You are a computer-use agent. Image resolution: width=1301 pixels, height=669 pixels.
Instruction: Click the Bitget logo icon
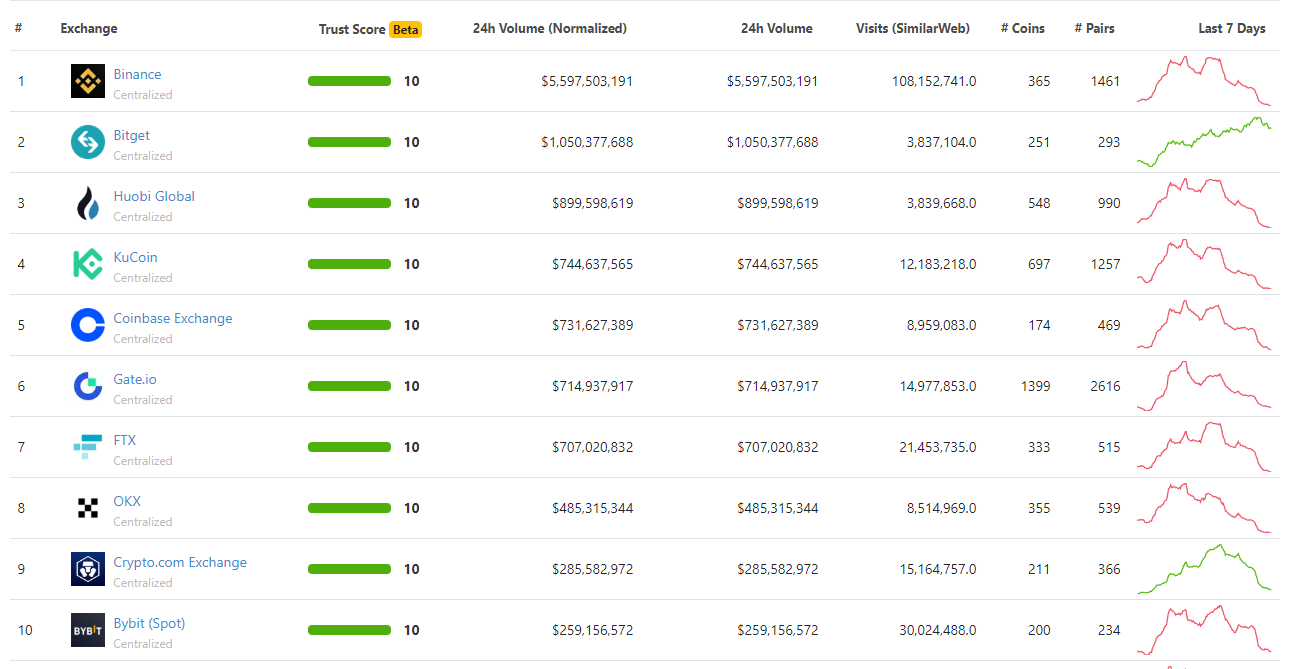pyautogui.click(x=88, y=142)
